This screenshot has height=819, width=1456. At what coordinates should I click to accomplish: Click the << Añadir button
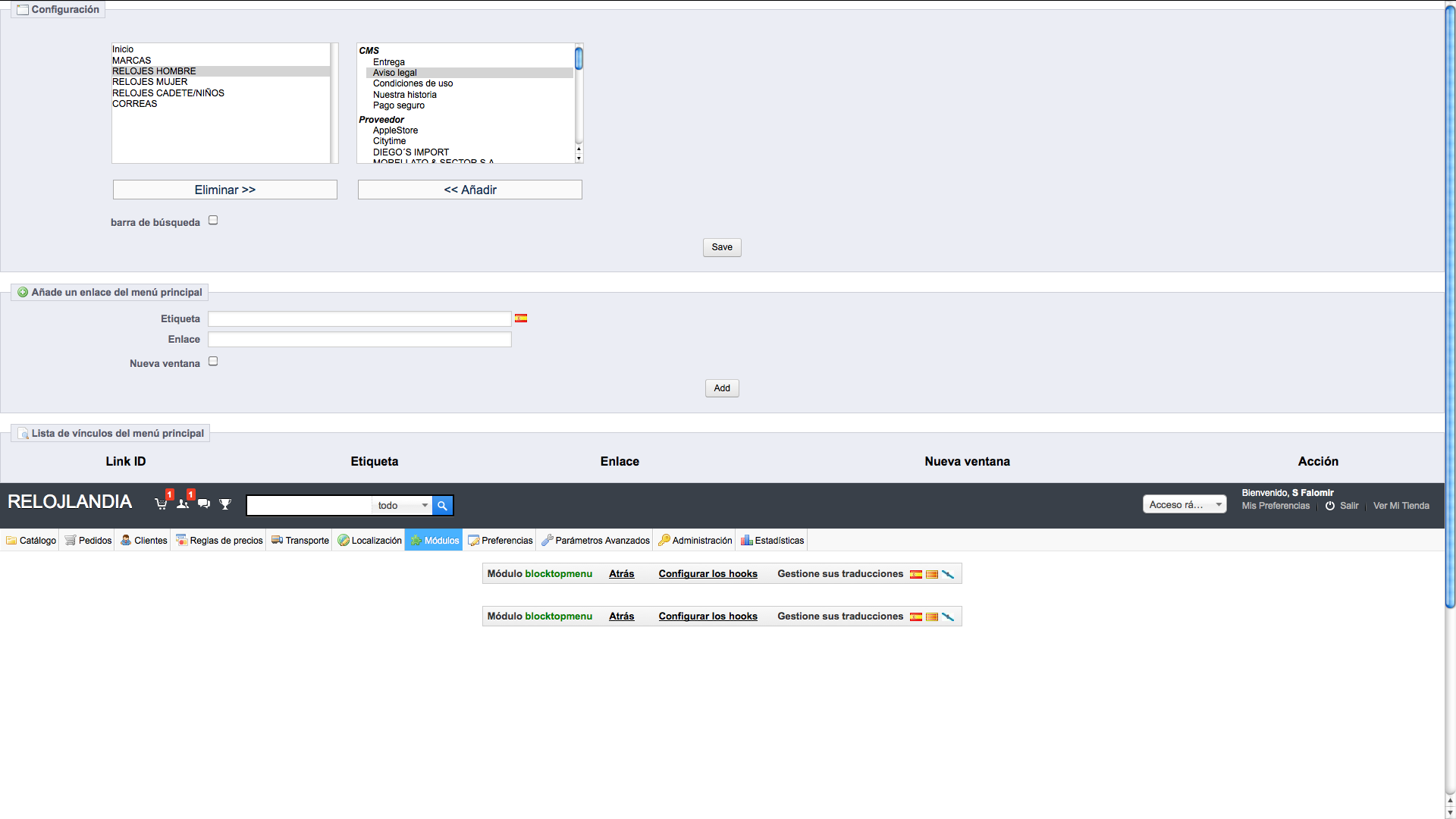pyautogui.click(x=469, y=190)
